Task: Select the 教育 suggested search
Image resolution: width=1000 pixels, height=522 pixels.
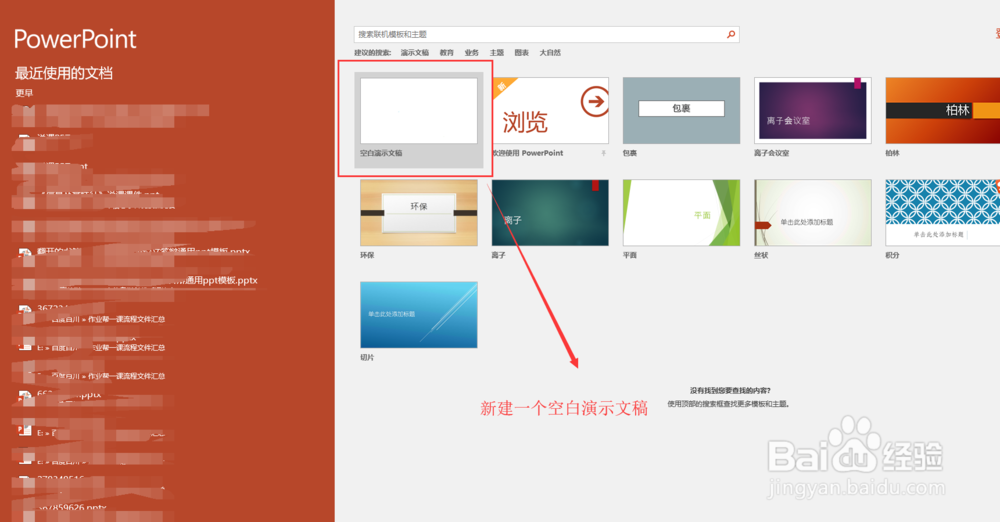Action: tap(446, 53)
